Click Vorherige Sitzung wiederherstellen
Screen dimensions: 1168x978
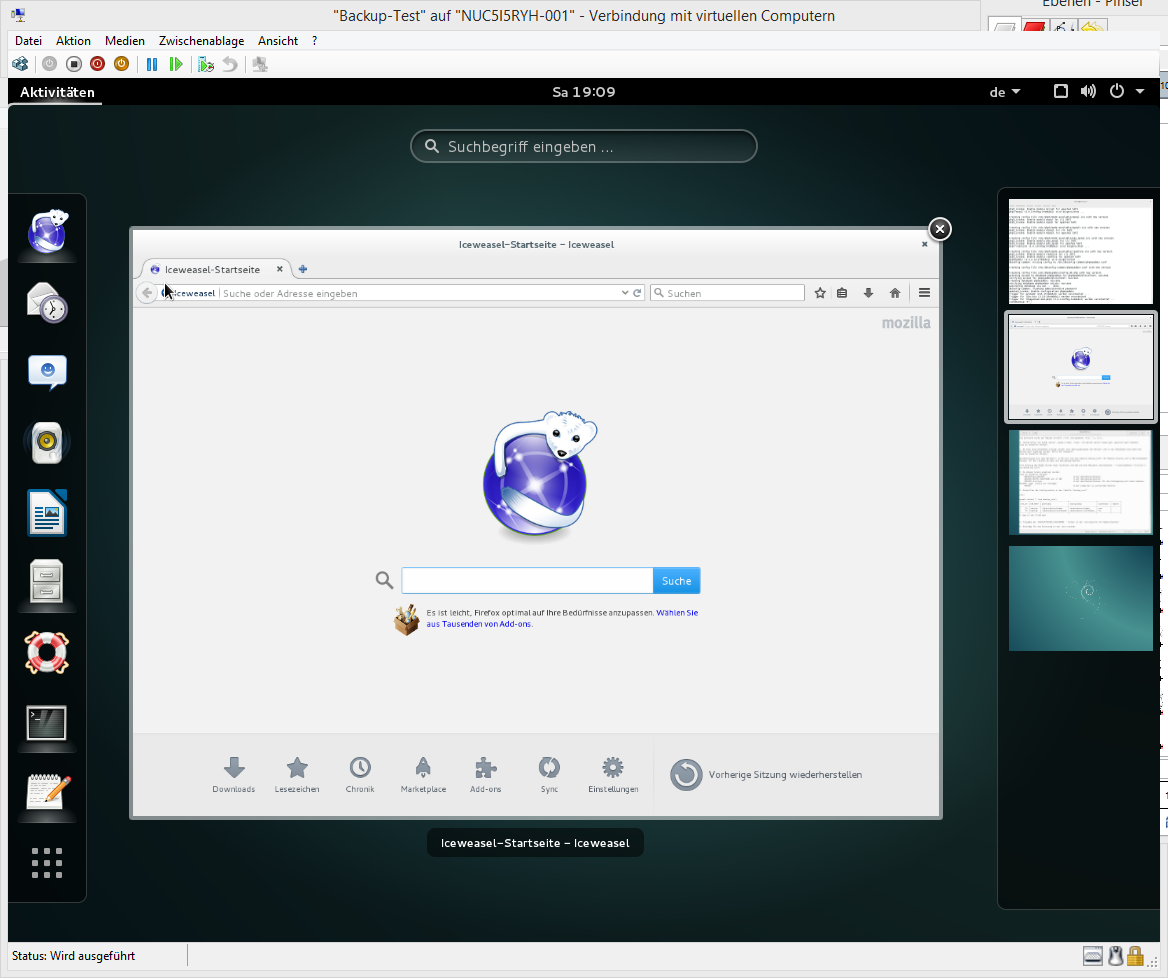[766, 775]
